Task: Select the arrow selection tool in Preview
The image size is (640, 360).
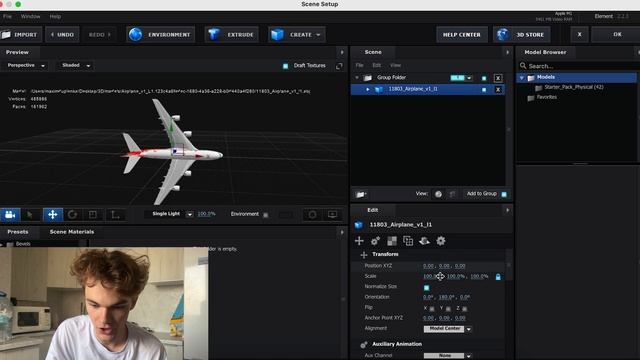Action: [x=30, y=215]
